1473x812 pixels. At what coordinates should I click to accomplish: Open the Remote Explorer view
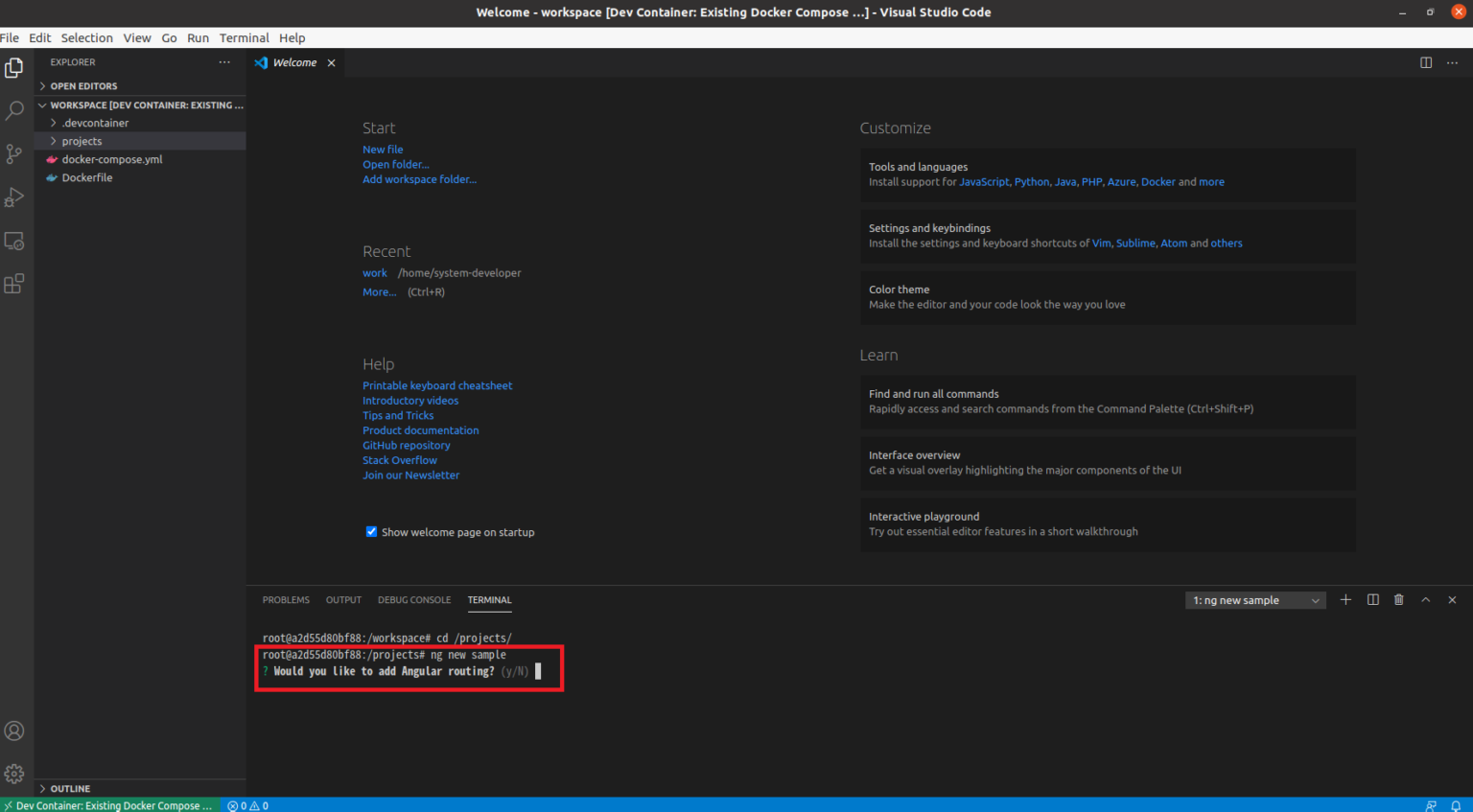tap(14, 241)
